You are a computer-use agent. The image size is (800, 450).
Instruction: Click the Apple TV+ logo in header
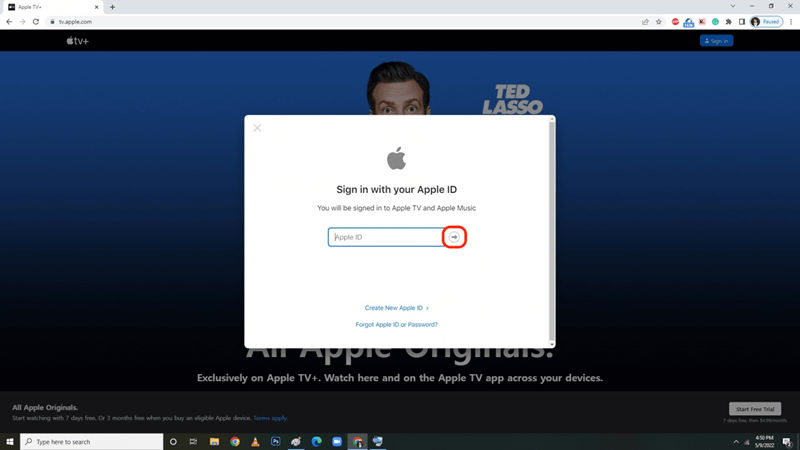click(78, 41)
